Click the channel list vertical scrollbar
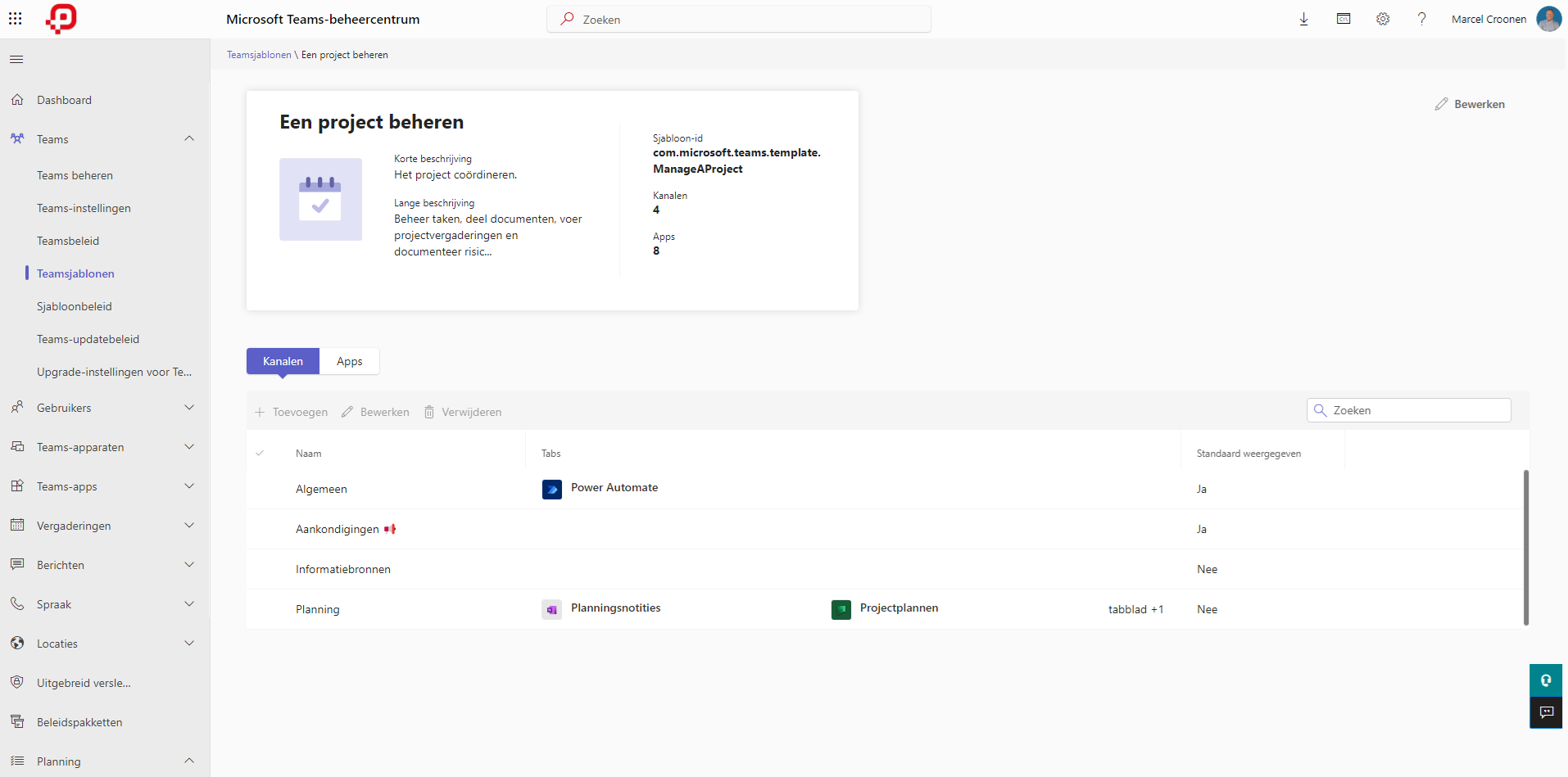This screenshot has height=777, width=1568. [1526, 547]
